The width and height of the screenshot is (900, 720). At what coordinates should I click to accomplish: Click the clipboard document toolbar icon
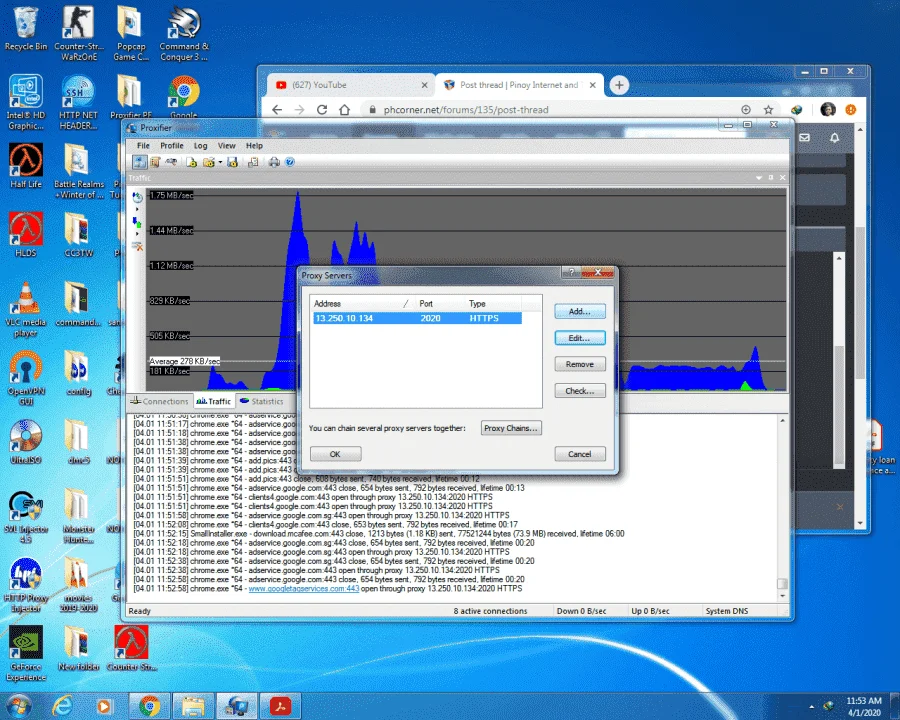(253, 162)
